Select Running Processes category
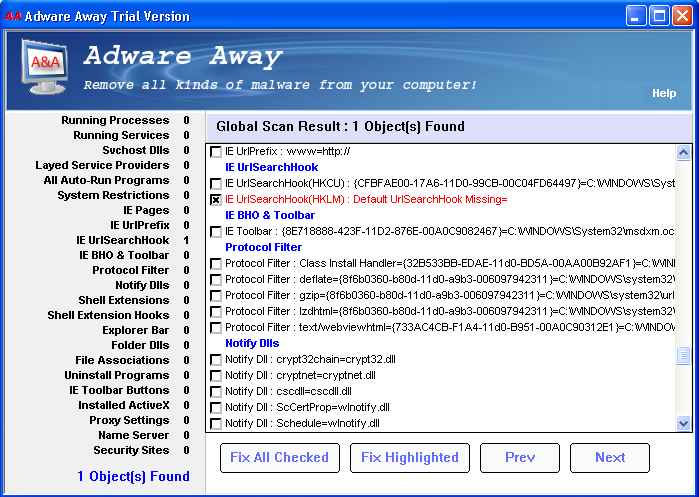Image resolution: width=699 pixels, height=497 pixels. coord(115,120)
